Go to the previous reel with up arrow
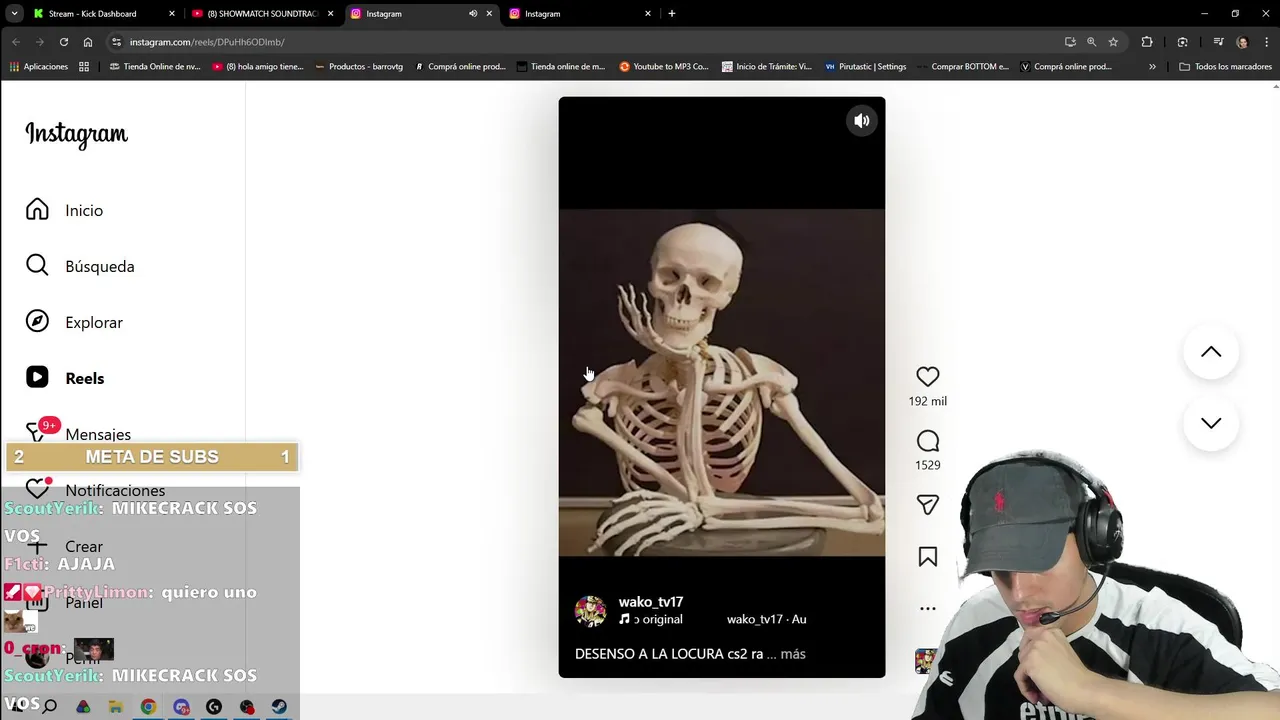1280x720 pixels. 1211,352
